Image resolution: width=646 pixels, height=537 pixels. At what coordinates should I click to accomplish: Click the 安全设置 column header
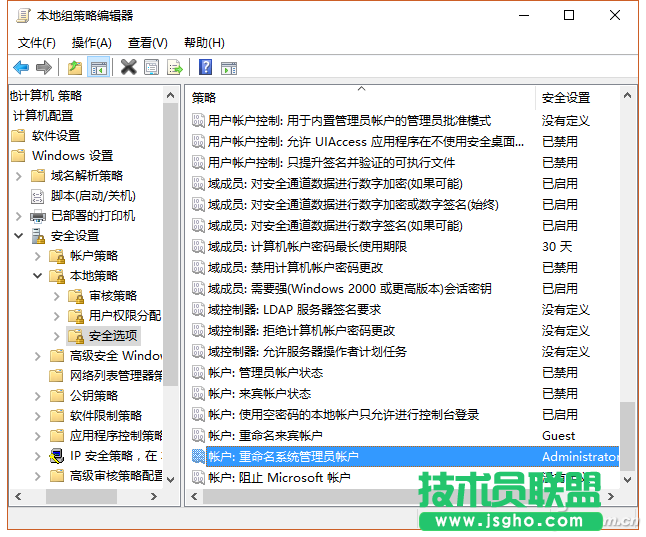(577, 97)
